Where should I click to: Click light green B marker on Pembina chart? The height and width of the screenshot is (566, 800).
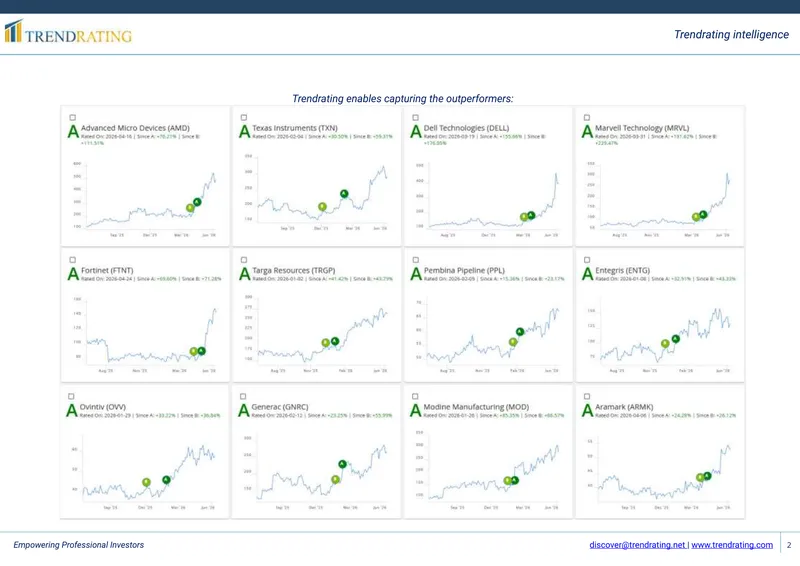[513, 342]
